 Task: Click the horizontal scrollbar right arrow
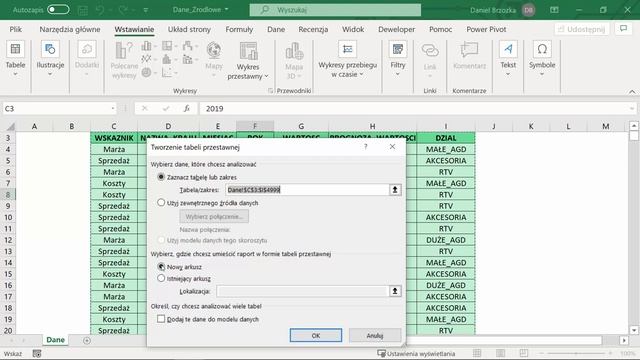pyautogui.click(x=624, y=340)
